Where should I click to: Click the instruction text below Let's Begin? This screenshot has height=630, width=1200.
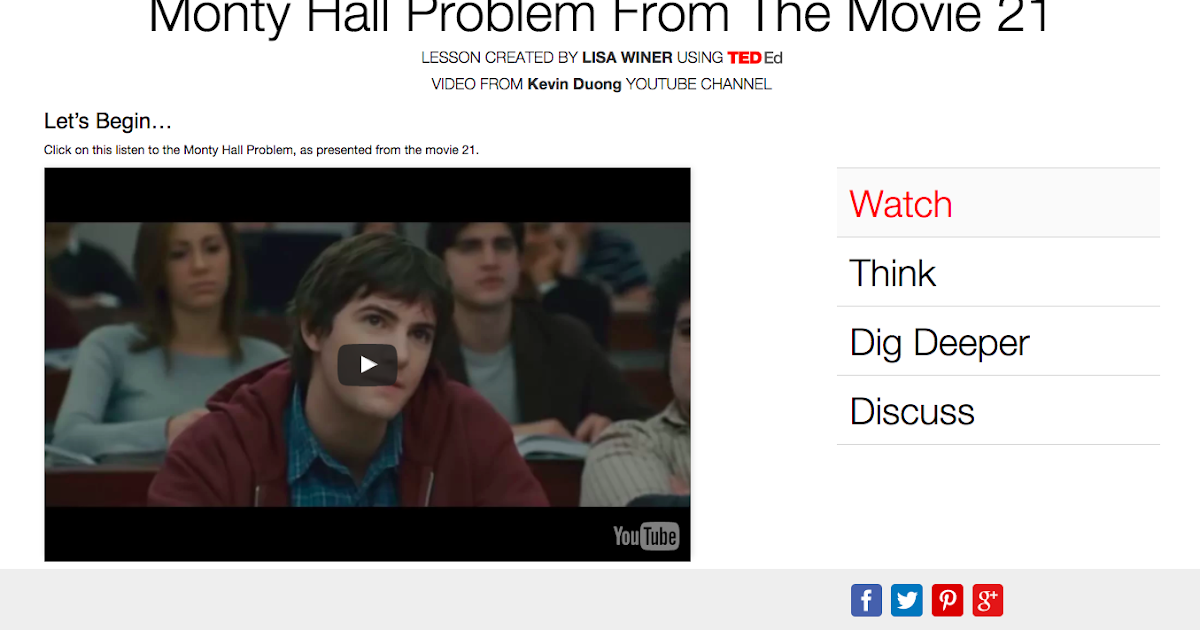click(x=262, y=150)
